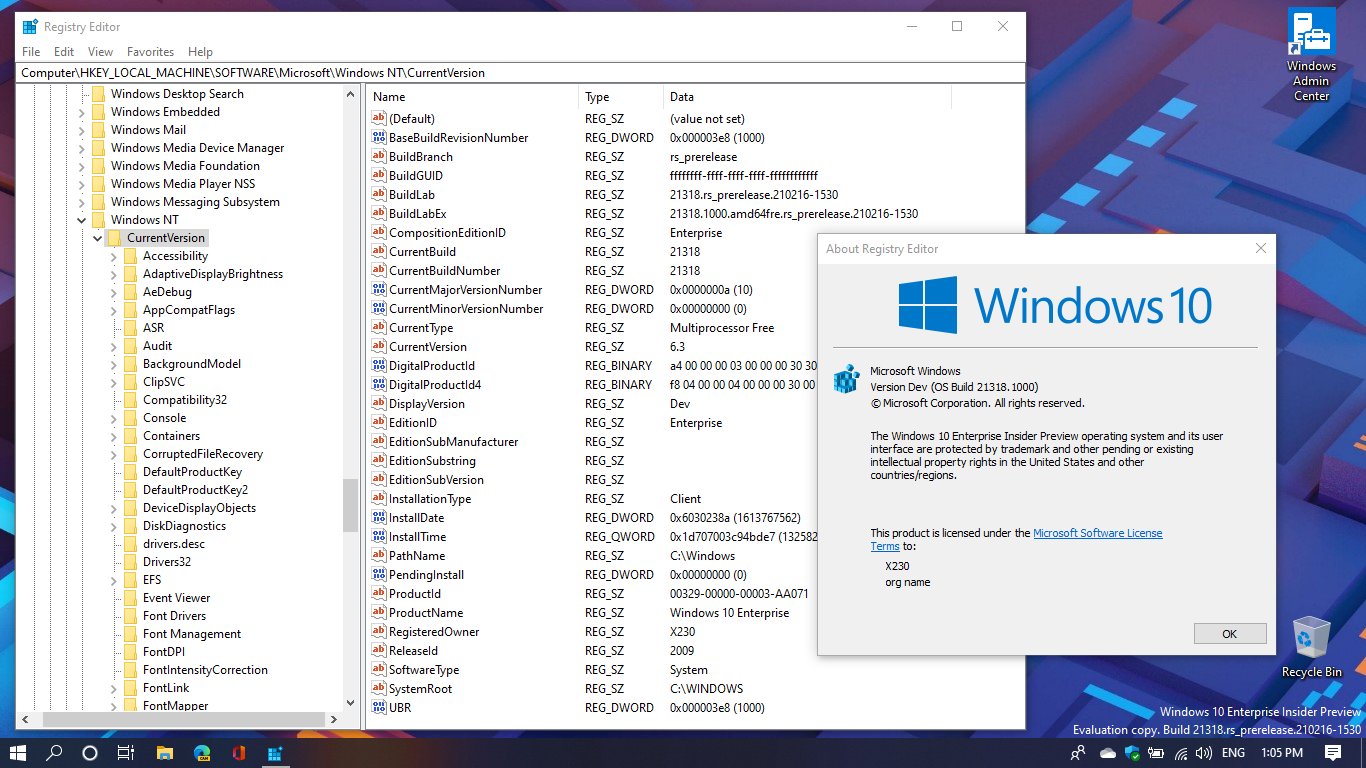Collapse the Windows NT key

click(x=82, y=220)
